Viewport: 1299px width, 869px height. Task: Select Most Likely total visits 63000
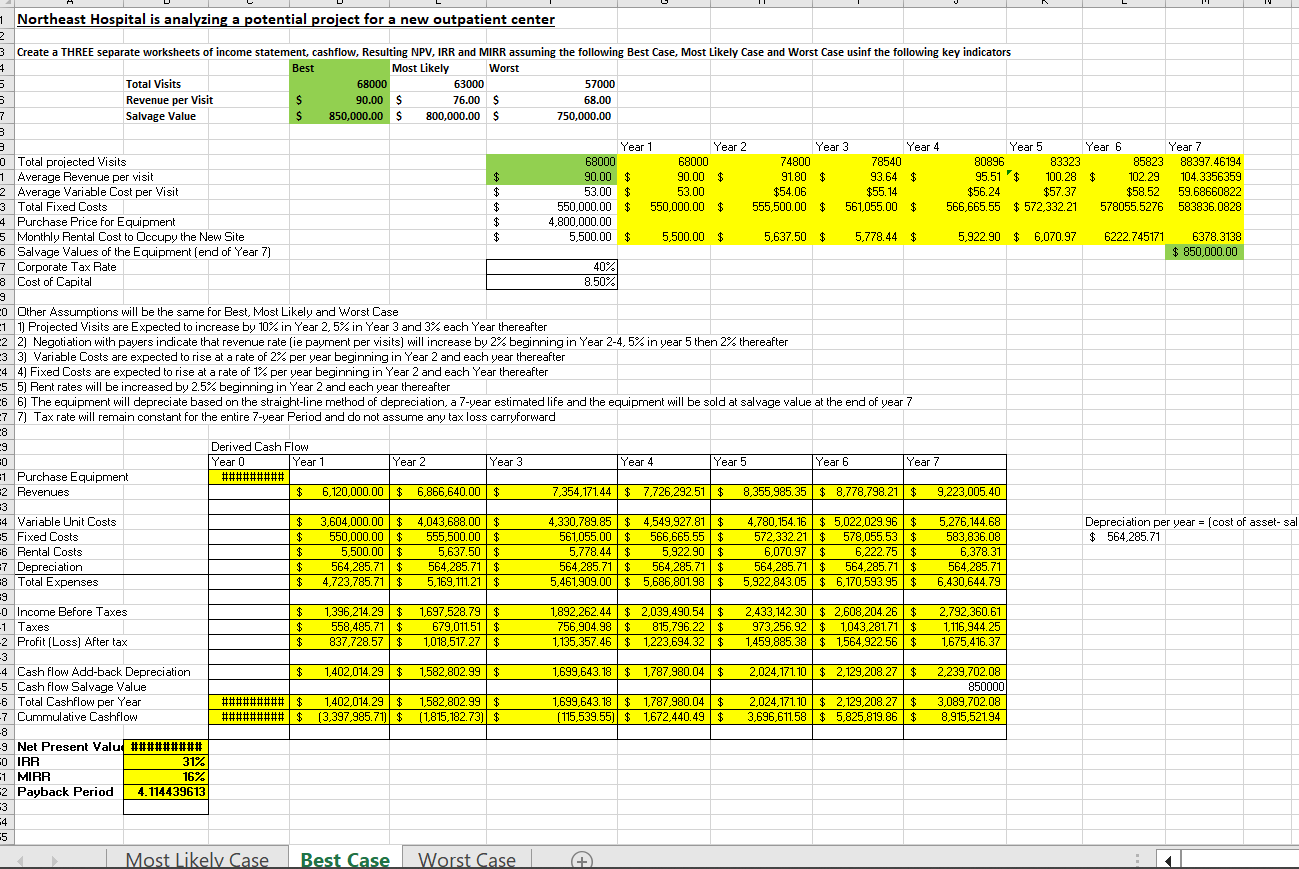[x=437, y=84]
